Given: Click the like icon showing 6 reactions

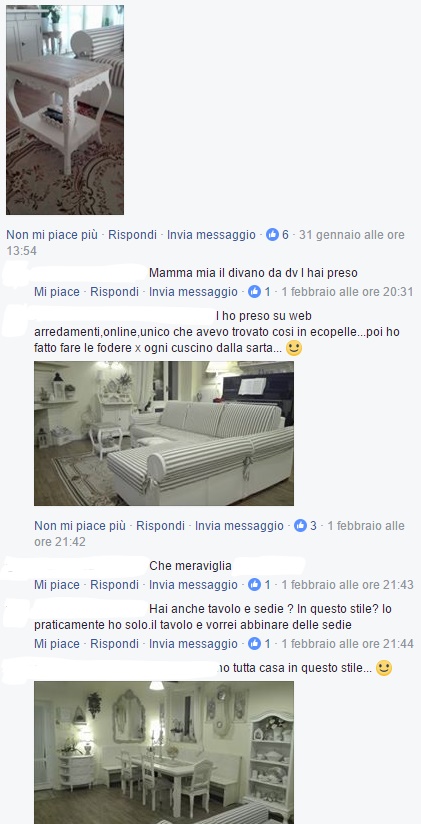Looking at the screenshot, I should tap(272, 235).
